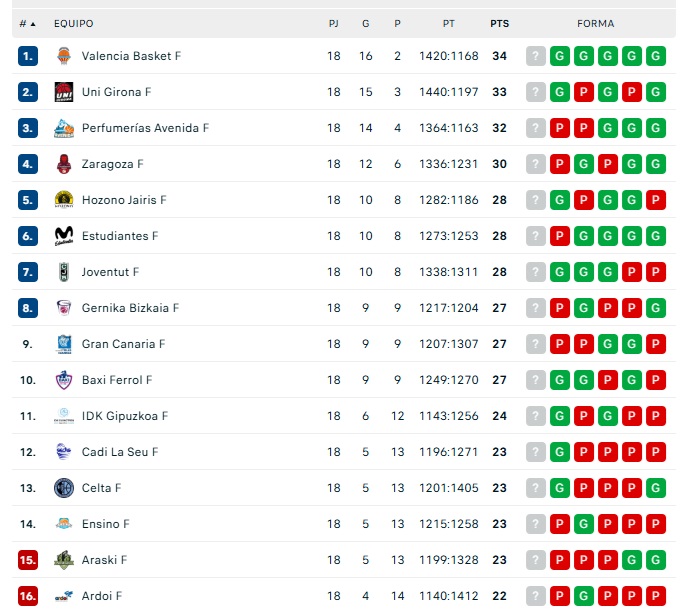This screenshot has height=613, width=683.
Task: Click the blue position 1 badge
Action: coord(28,56)
